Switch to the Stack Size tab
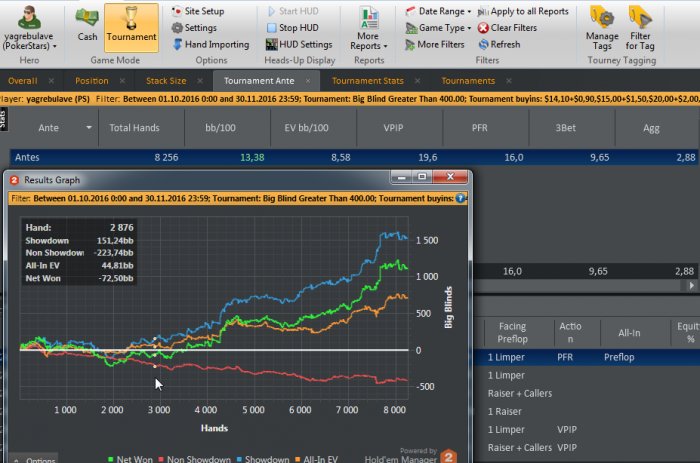 [x=166, y=81]
